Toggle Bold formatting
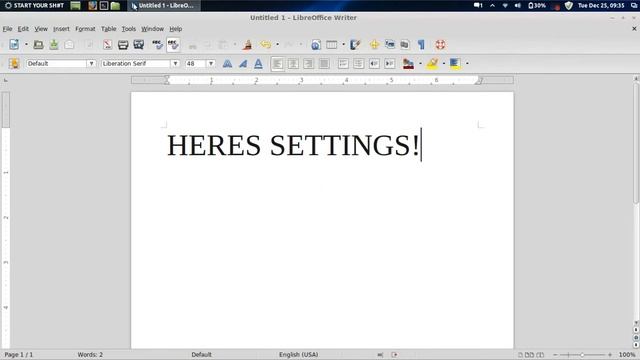Screen dimensions: 640x360 tap(227, 64)
